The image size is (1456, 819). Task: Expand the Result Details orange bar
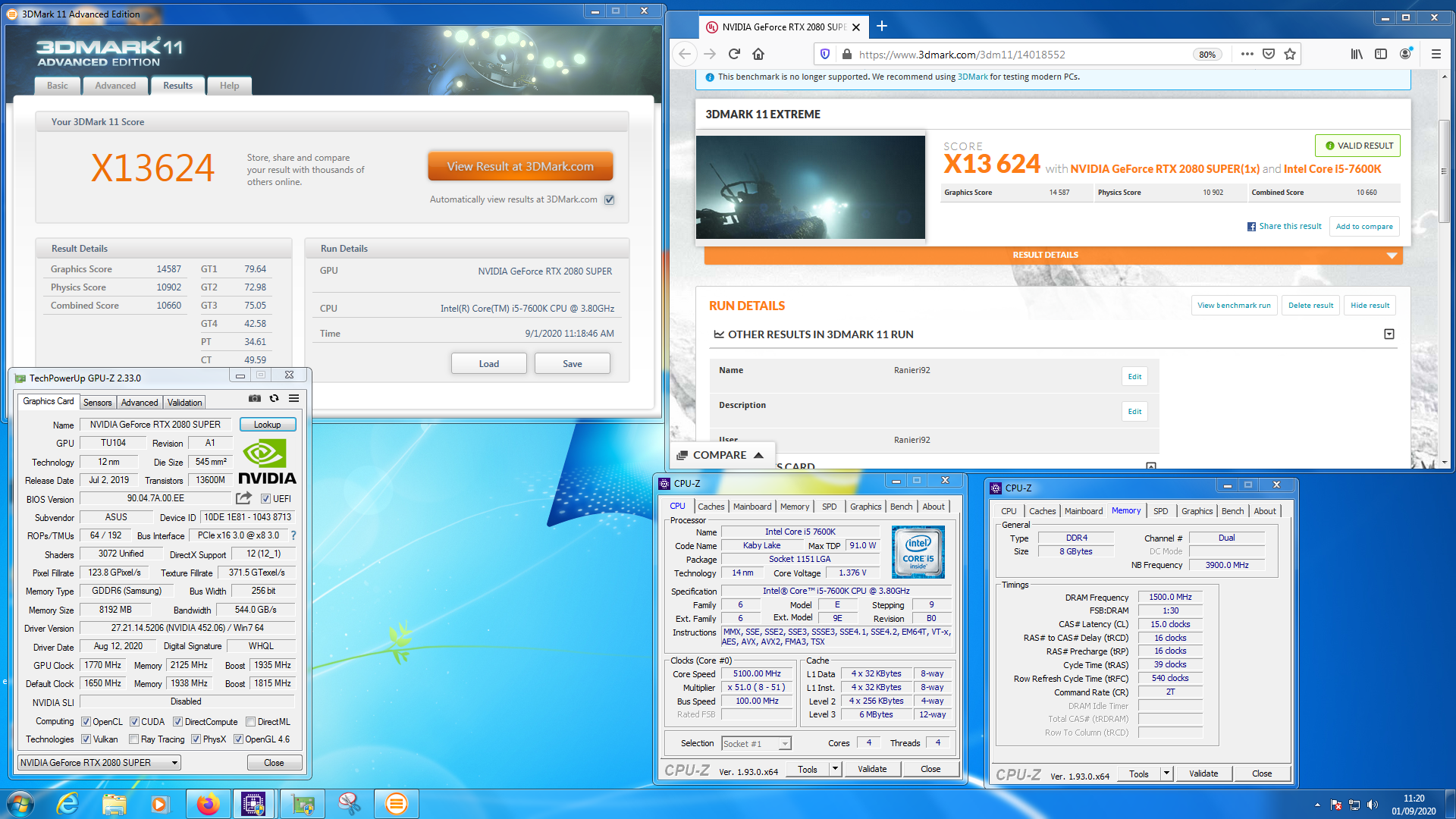1053,255
